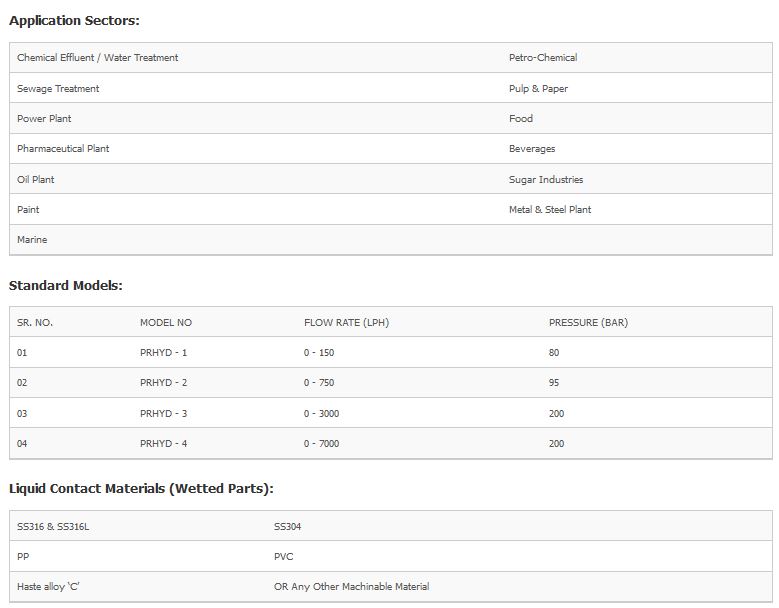Click the Pulp & Paper entry

[538, 89]
